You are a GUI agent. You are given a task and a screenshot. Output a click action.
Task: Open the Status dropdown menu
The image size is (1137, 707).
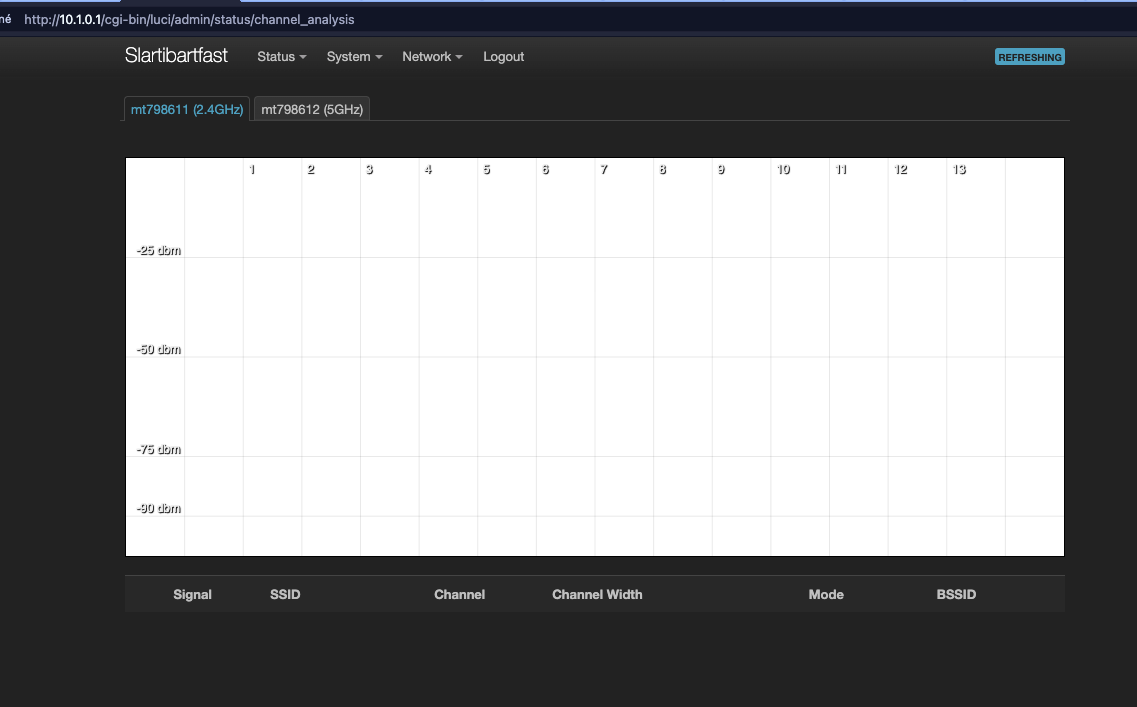pos(281,57)
